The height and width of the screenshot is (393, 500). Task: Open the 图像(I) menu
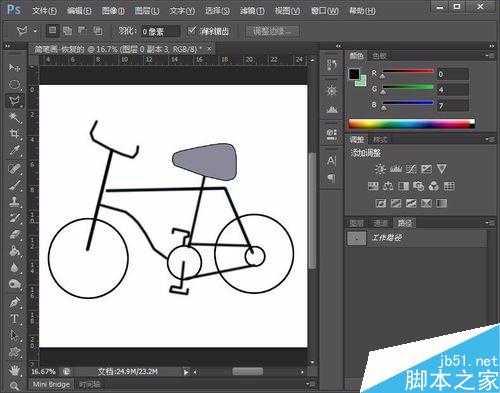click(113, 11)
